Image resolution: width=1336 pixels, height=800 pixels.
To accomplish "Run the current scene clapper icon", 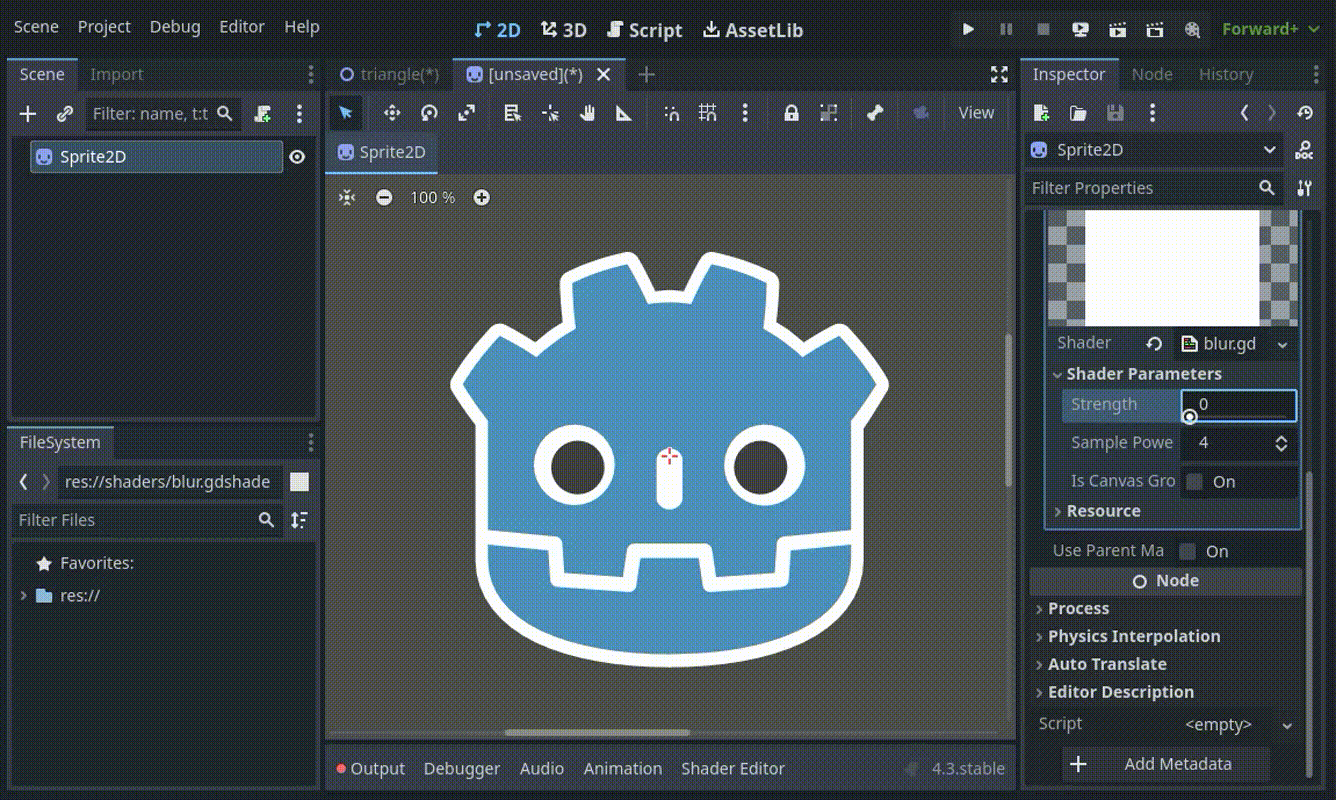I will 1117,30.
